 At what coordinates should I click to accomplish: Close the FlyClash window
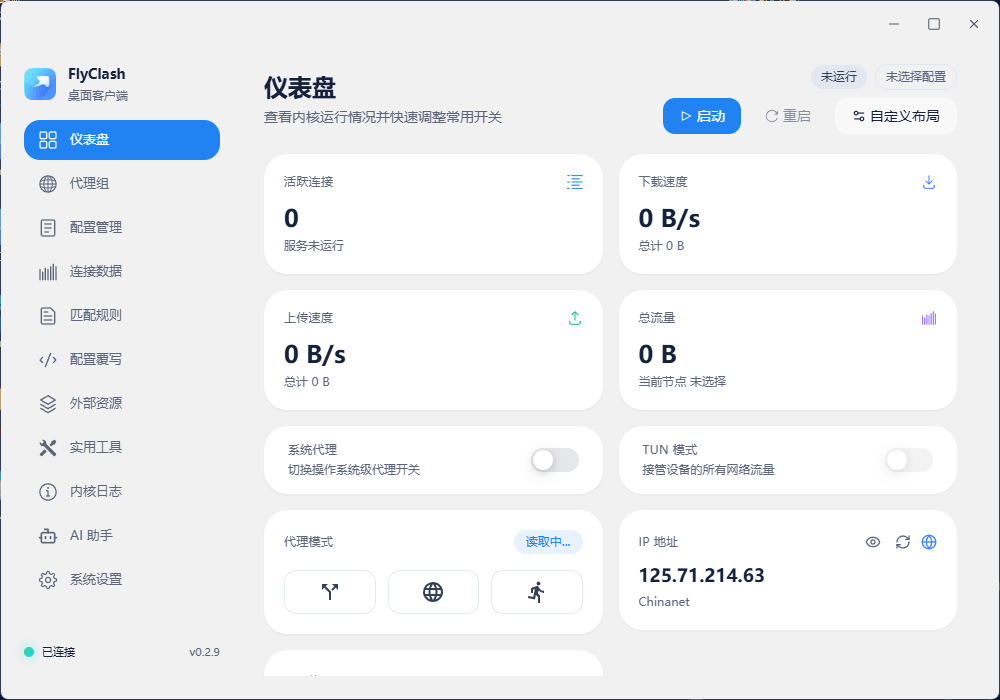974,24
